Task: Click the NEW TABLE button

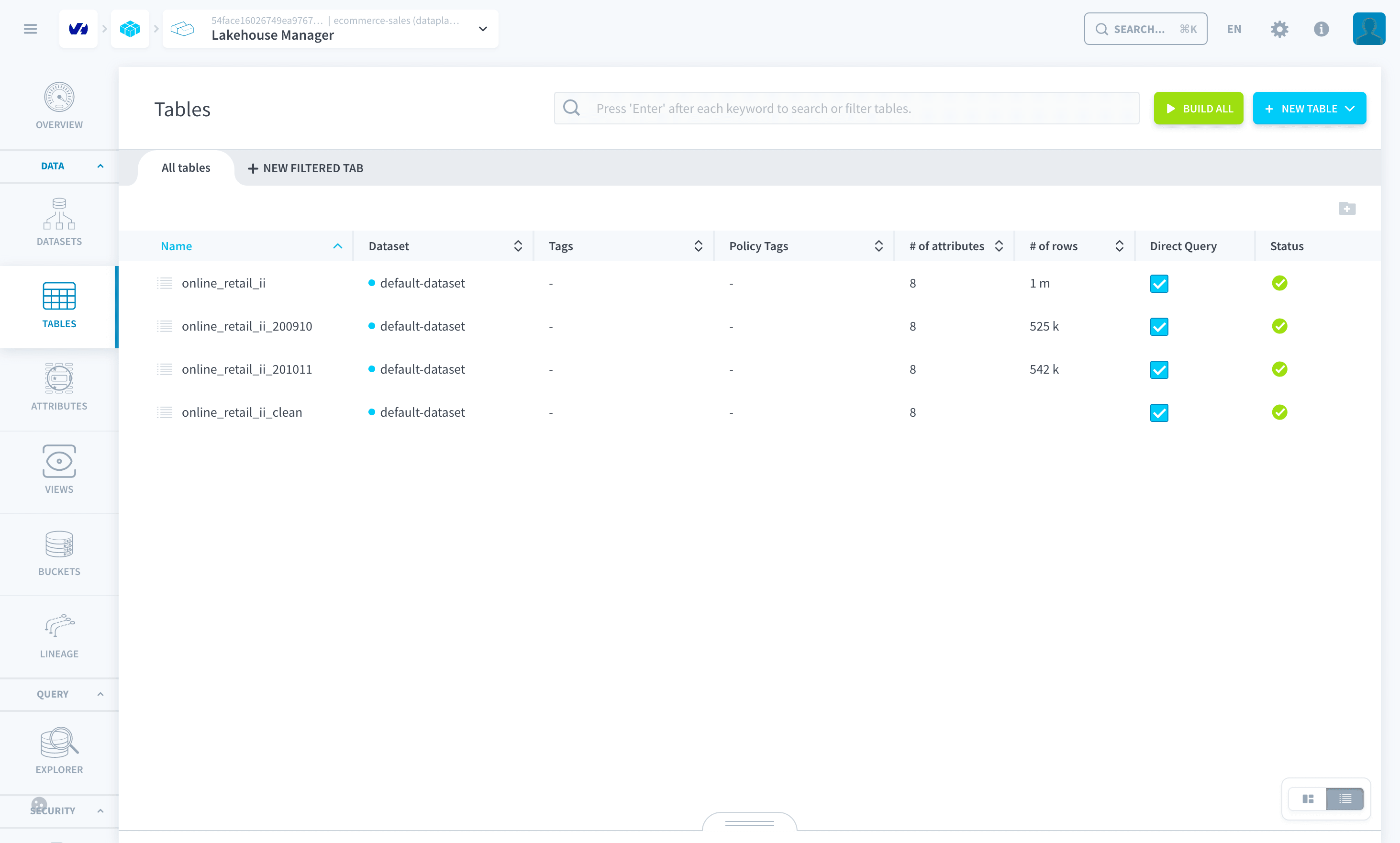Action: pos(1309,108)
